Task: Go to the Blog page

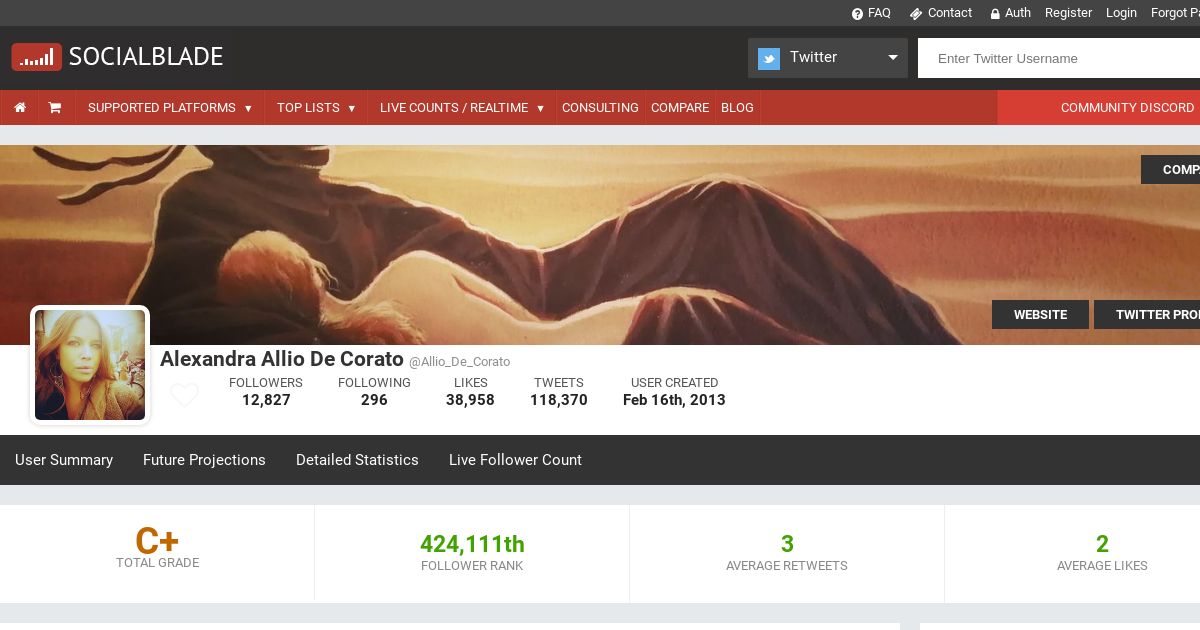Action: tap(737, 108)
